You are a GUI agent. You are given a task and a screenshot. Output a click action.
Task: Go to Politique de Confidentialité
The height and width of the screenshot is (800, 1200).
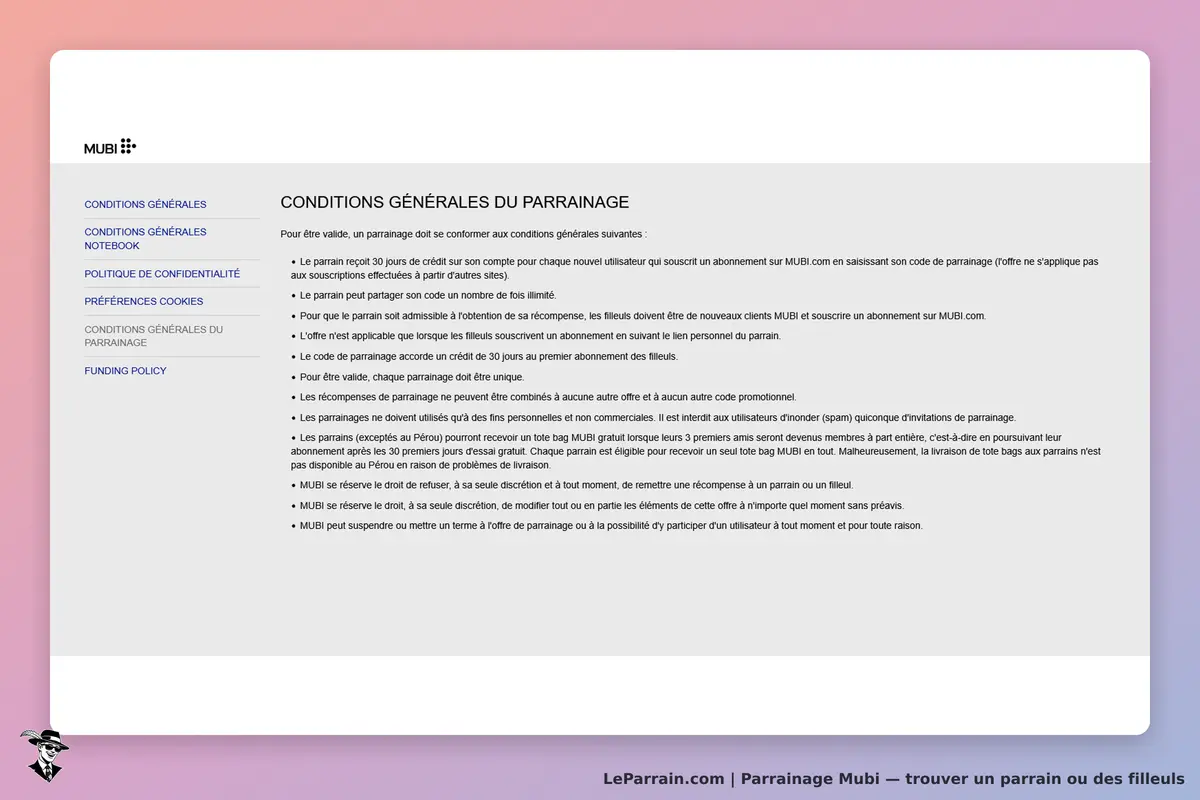pos(162,273)
